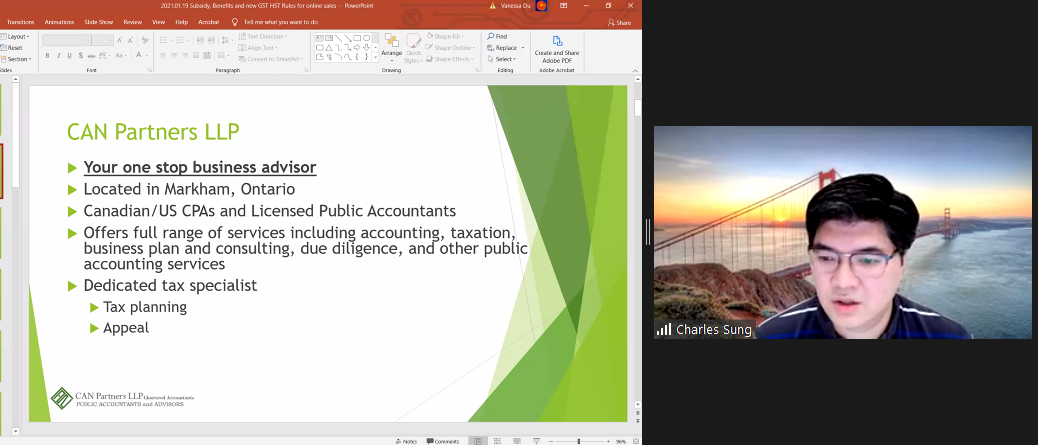Open the Replace dropdown arrow
1049x445 pixels.
coord(522,48)
